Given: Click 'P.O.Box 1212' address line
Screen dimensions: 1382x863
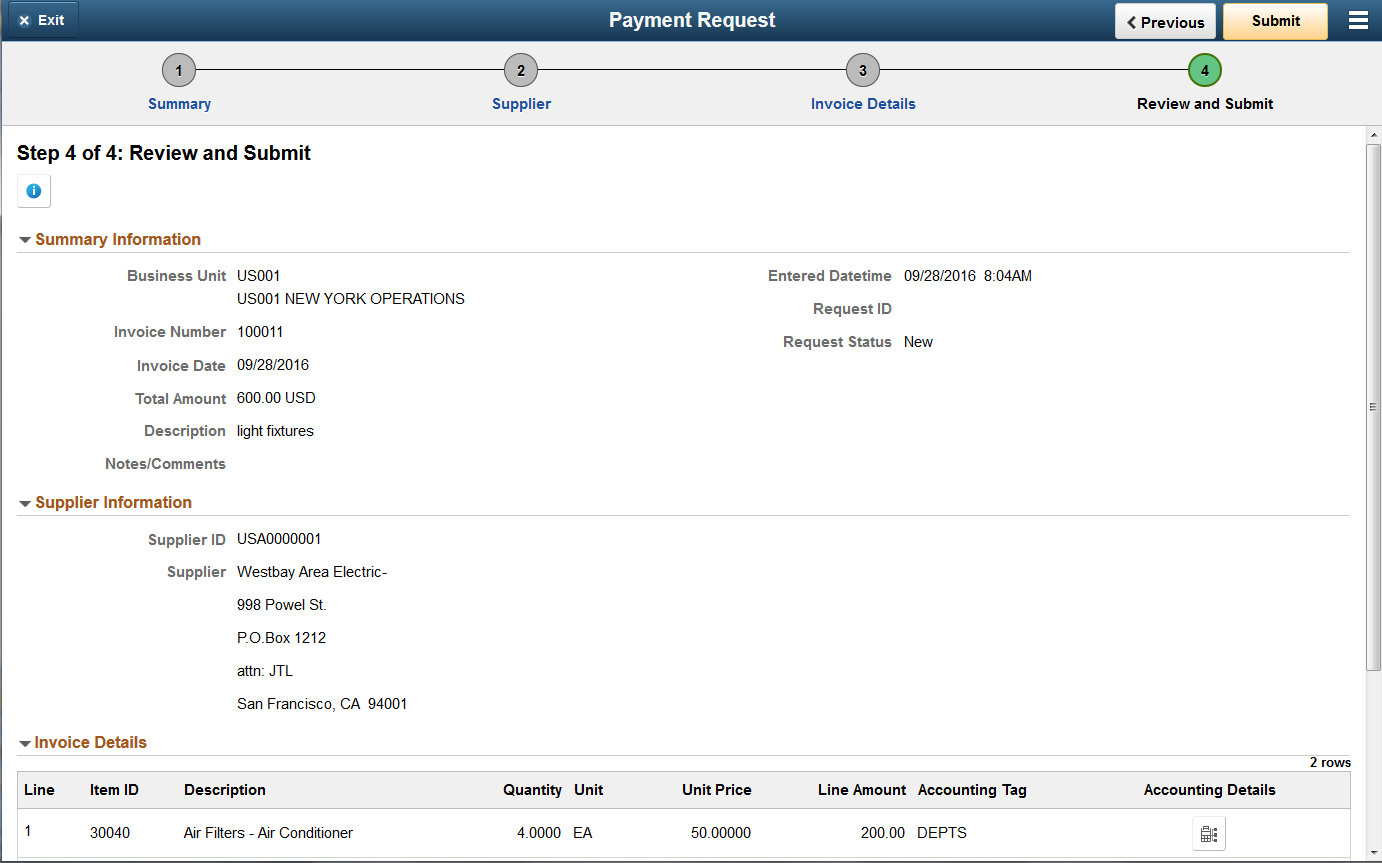Looking at the screenshot, I should pyautogui.click(x=282, y=638).
